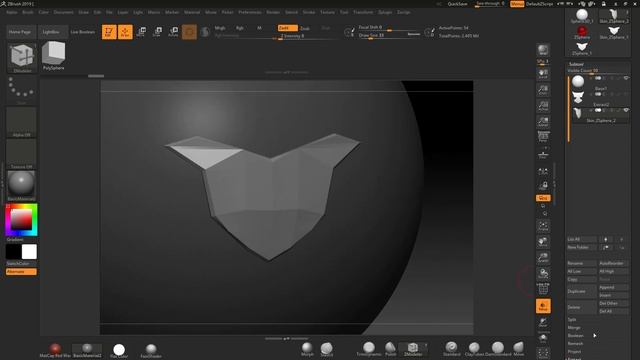Open the Preferences menu
The image size is (640, 360).
tap(250, 12)
